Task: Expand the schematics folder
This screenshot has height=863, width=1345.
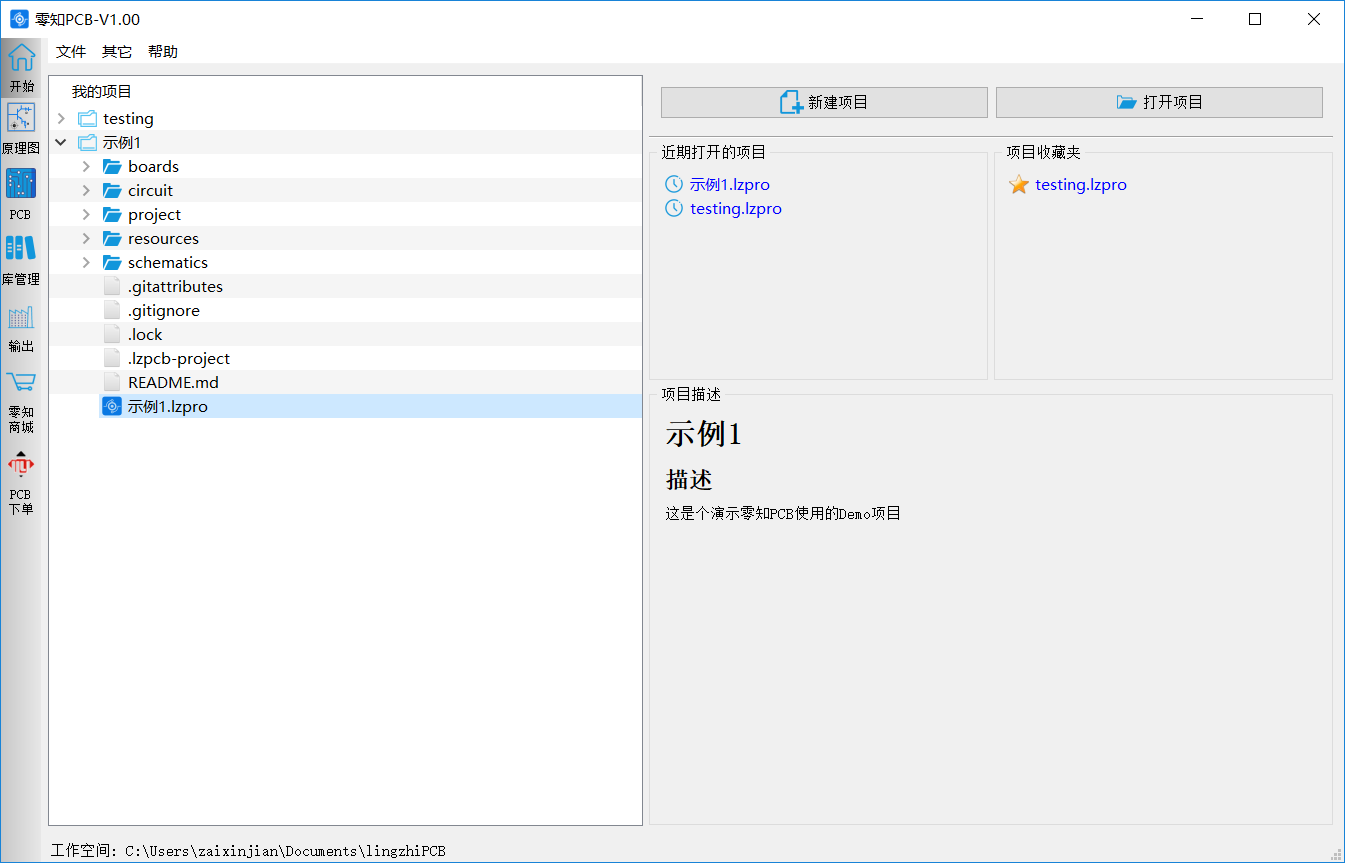Action: tap(86, 262)
